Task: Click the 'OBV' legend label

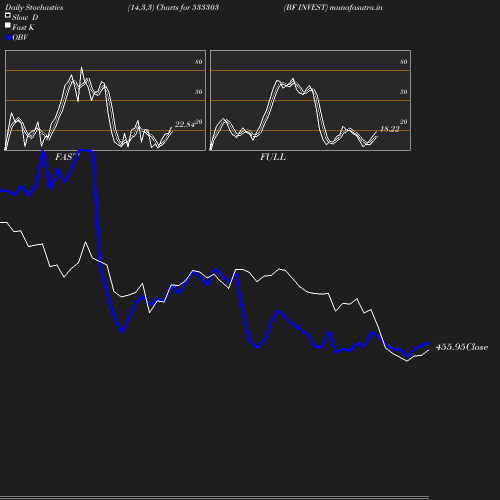Action: (20, 38)
